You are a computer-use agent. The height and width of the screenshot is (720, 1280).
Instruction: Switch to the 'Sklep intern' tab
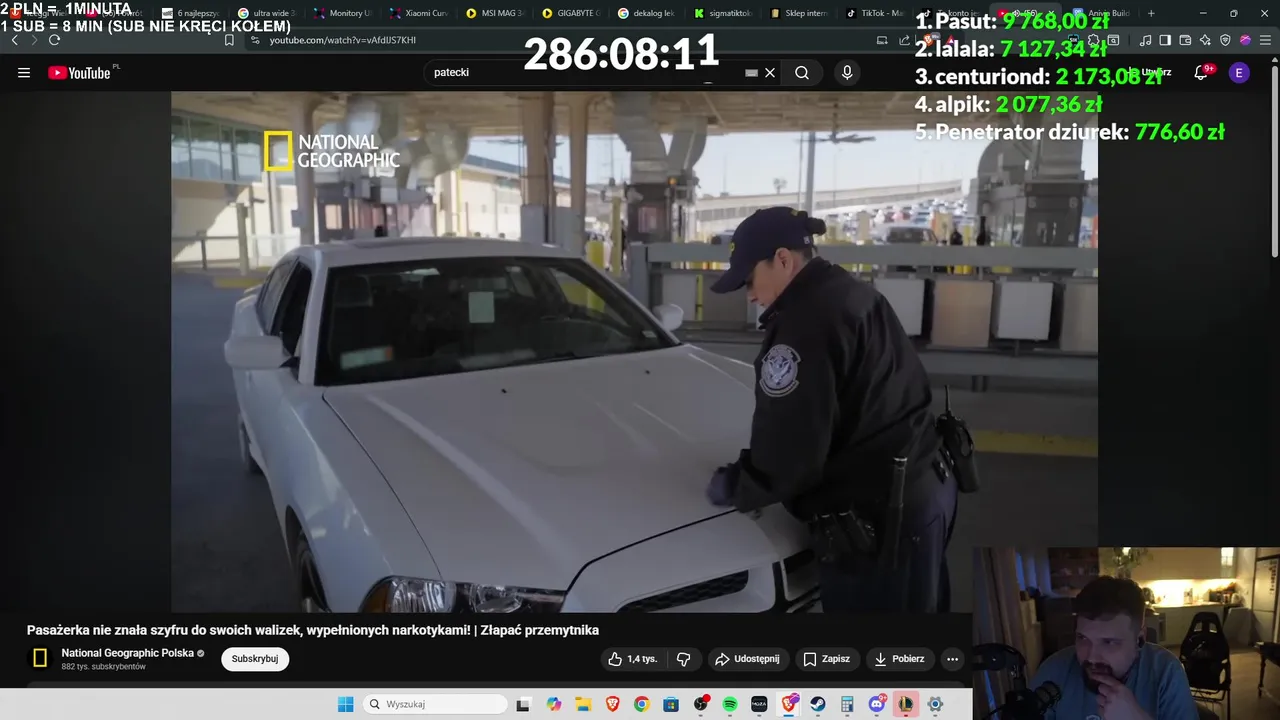pos(798,13)
